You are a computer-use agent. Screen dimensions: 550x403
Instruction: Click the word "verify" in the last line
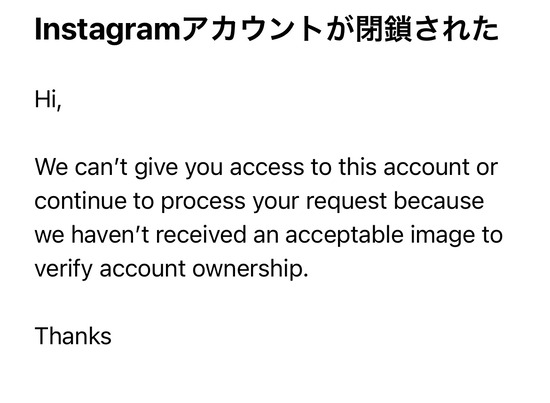click(63, 270)
